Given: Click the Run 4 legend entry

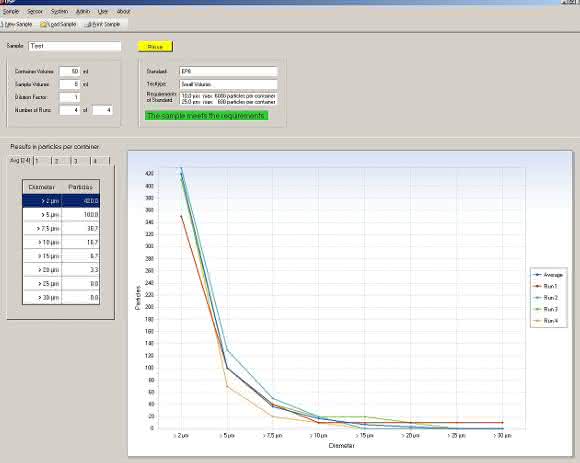Looking at the screenshot, I should (x=545, y=321).
